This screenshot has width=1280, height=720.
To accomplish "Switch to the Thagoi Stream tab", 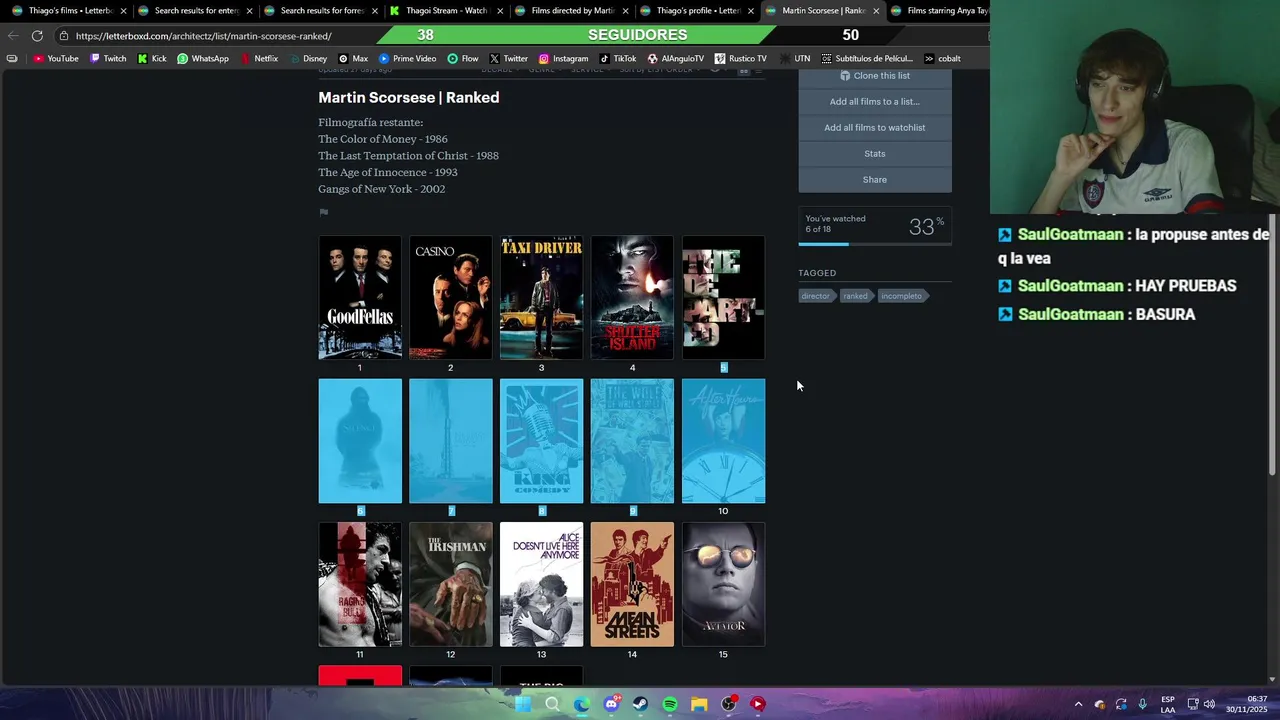I will click(447, 11).
